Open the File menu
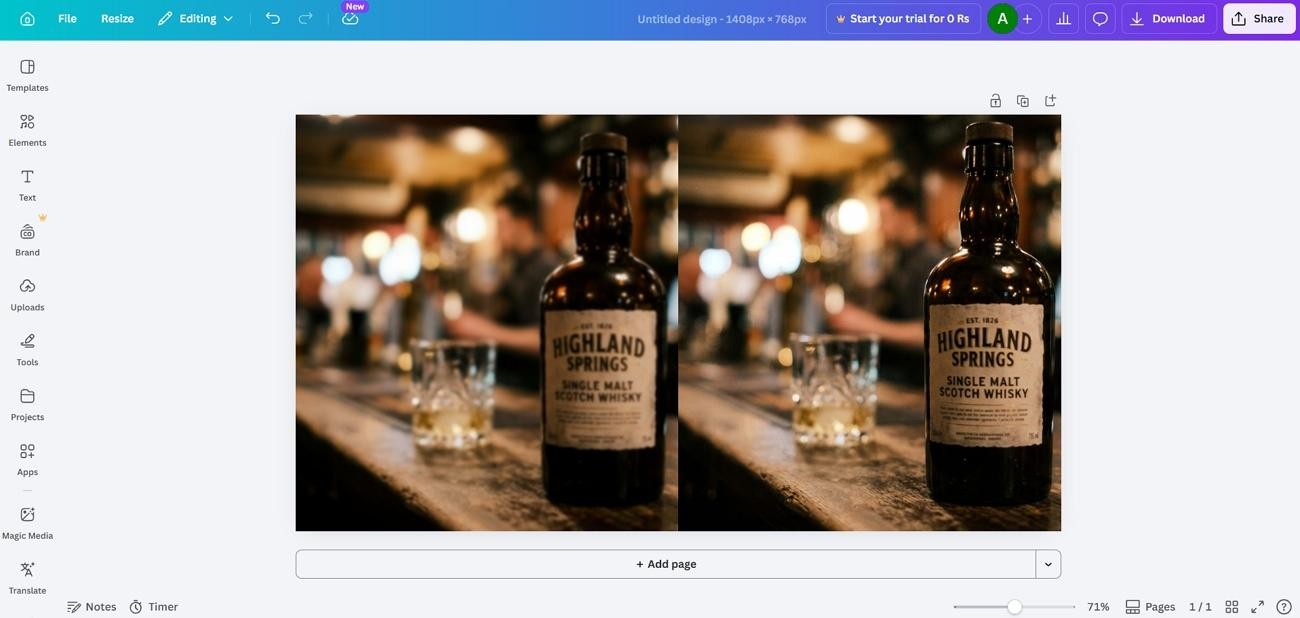1300x618 pixels. 67,18
